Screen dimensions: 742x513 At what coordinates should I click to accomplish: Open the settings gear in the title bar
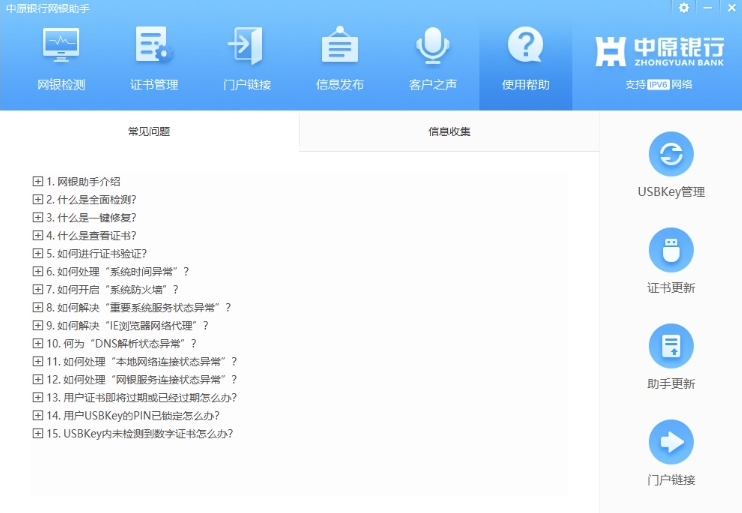pos(684,8)
